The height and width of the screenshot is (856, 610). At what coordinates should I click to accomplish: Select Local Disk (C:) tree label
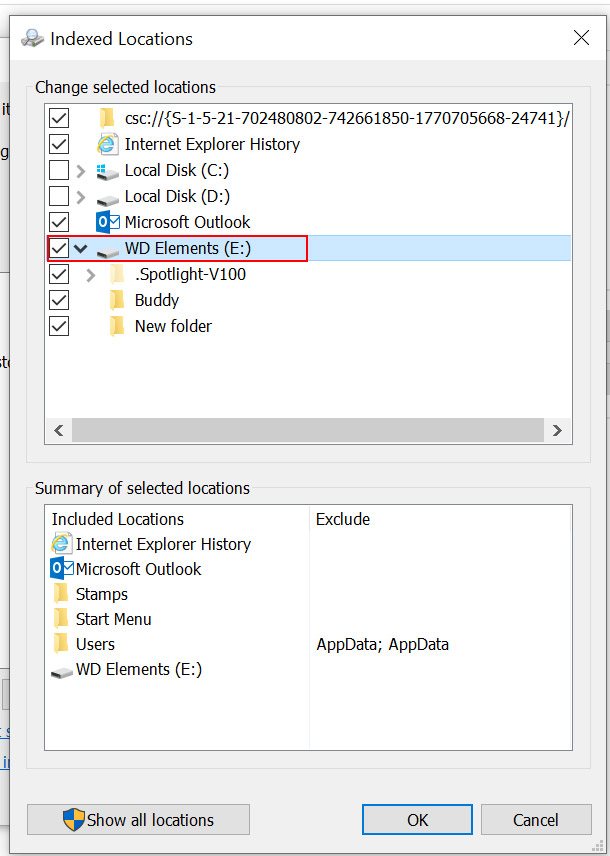coord(177,170)
